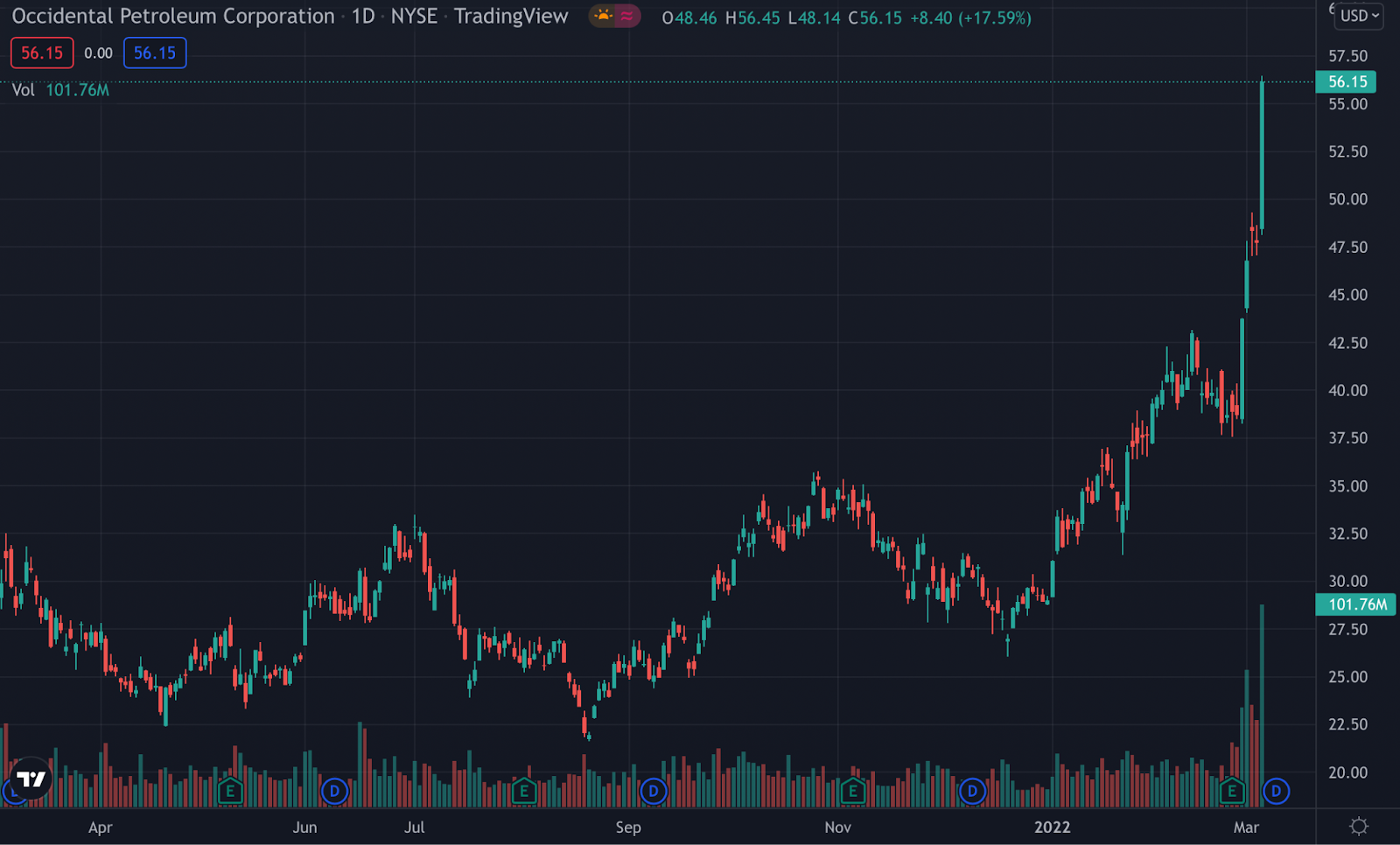
Task: Click the 1D interval label
Action: tap(363, 17)
